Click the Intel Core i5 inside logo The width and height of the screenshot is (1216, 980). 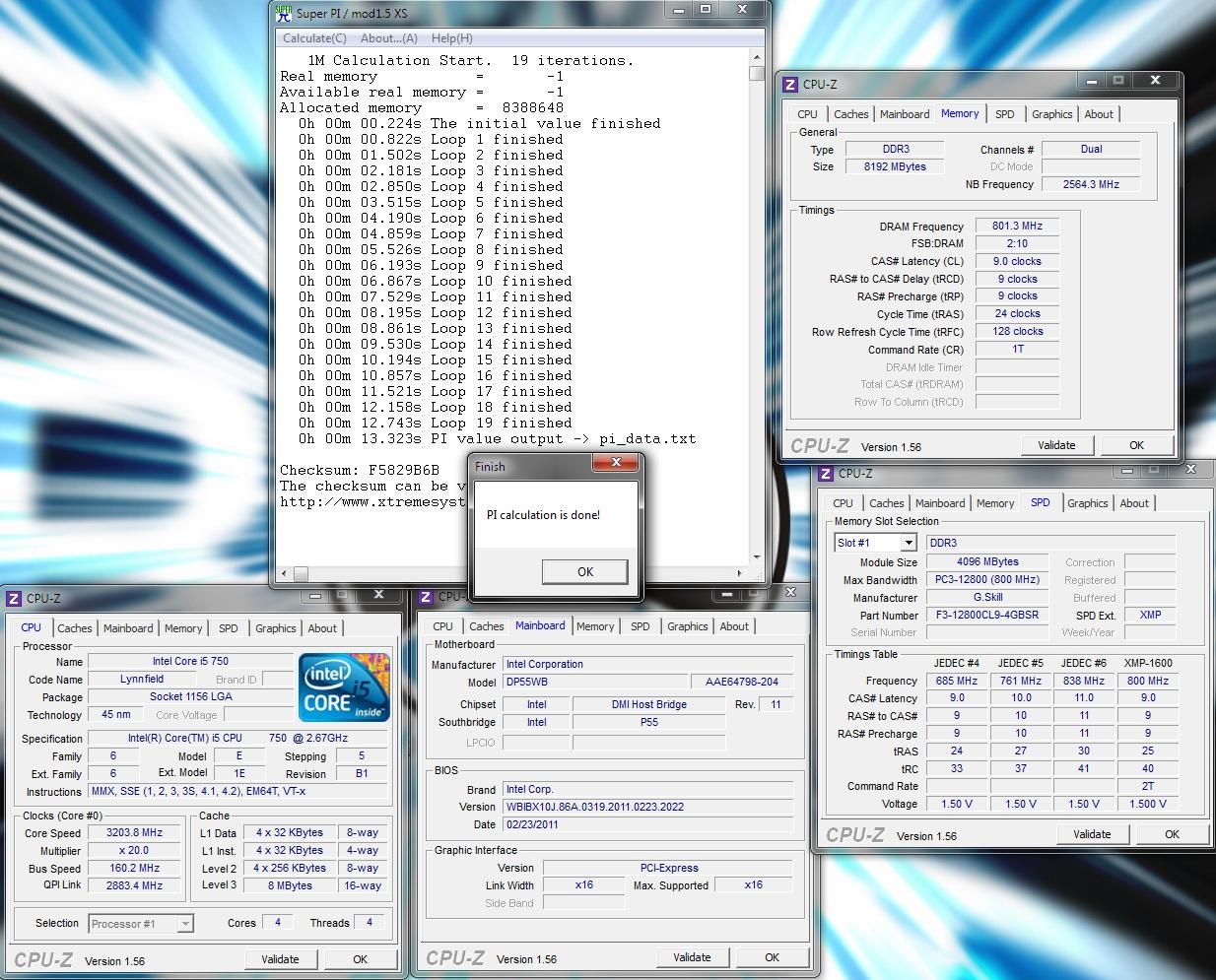pos(344,688)
